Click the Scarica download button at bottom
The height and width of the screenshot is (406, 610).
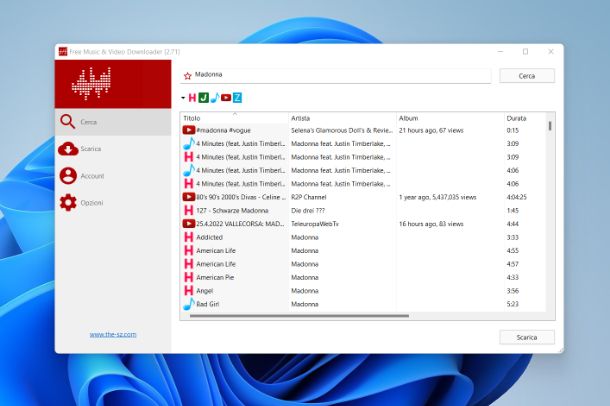527,337
